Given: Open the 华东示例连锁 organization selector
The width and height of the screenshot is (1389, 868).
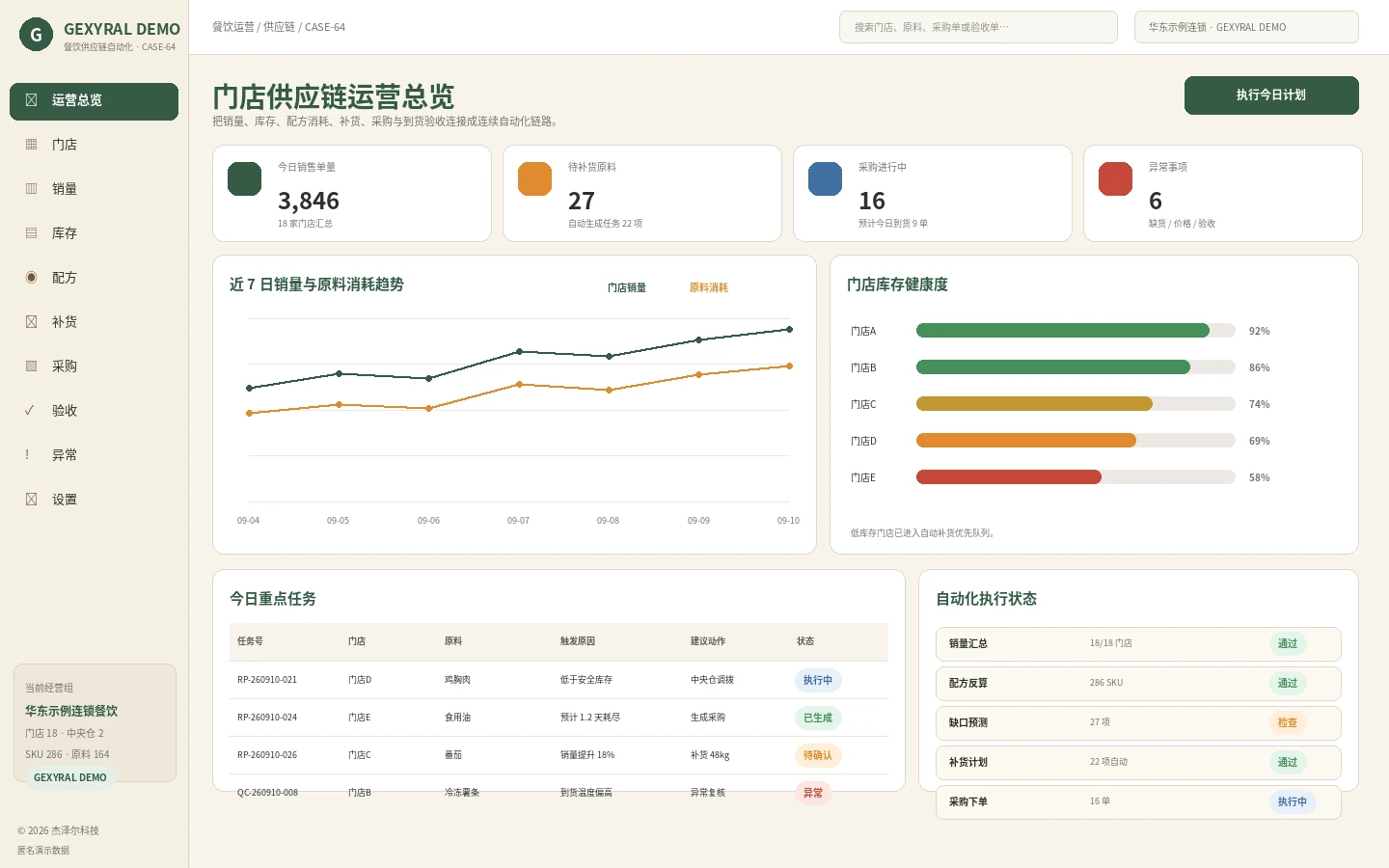Looking at the screenshot, I should coord(1246,27).
